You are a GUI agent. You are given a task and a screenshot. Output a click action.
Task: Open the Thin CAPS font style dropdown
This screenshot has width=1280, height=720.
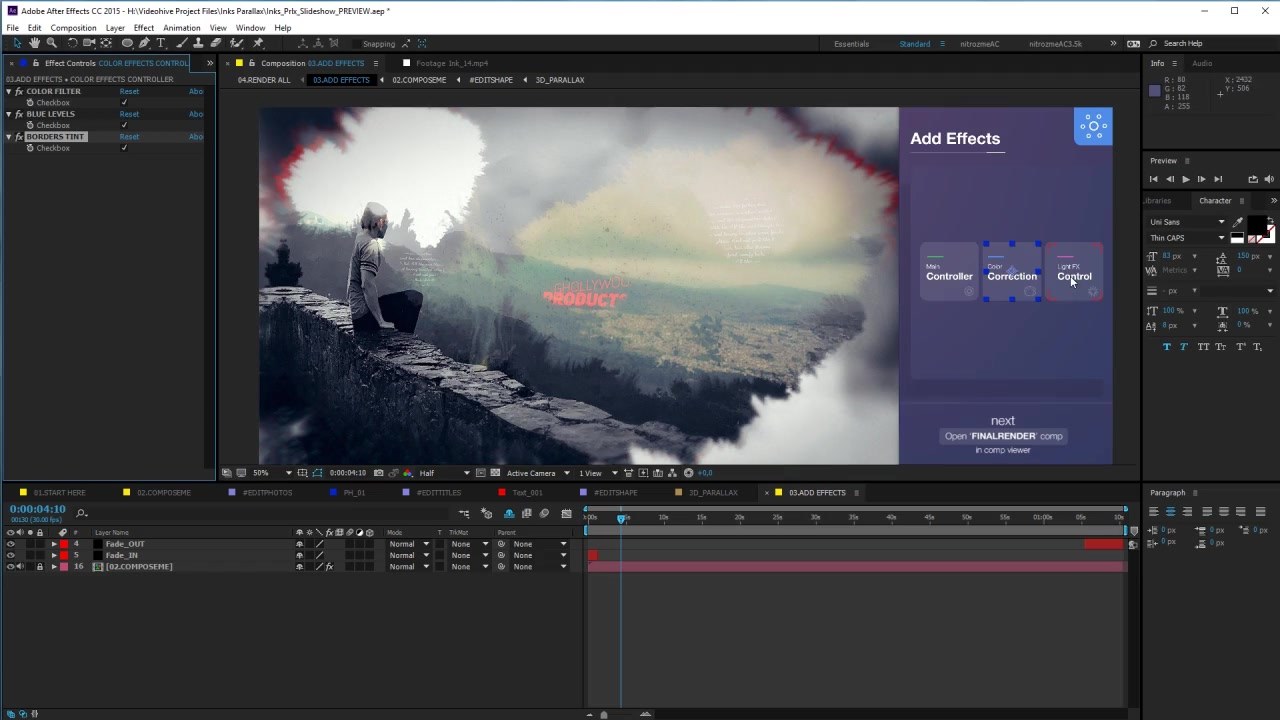(x=1187, y=238)
